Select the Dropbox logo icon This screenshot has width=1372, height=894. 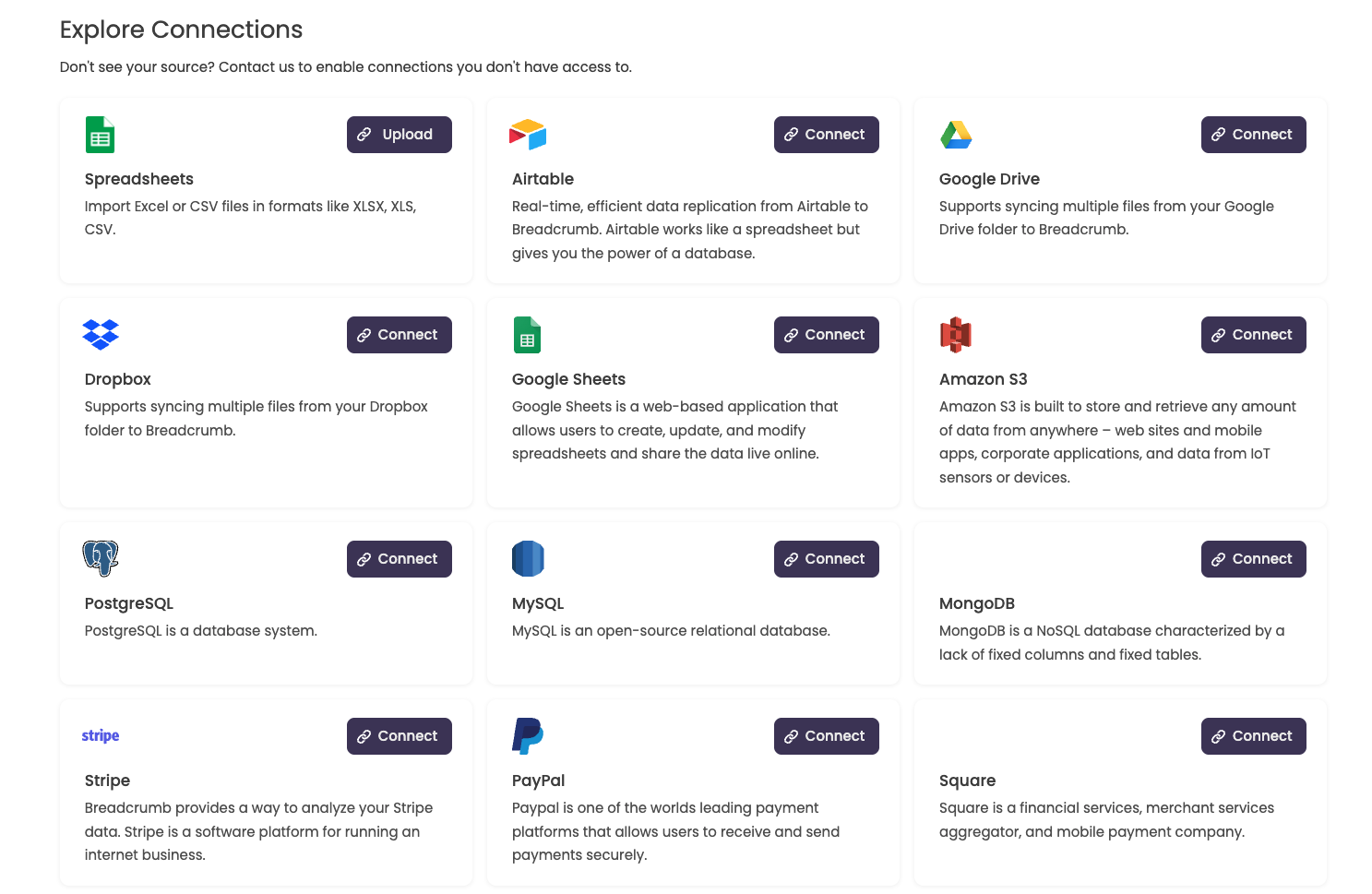(100, 334)
